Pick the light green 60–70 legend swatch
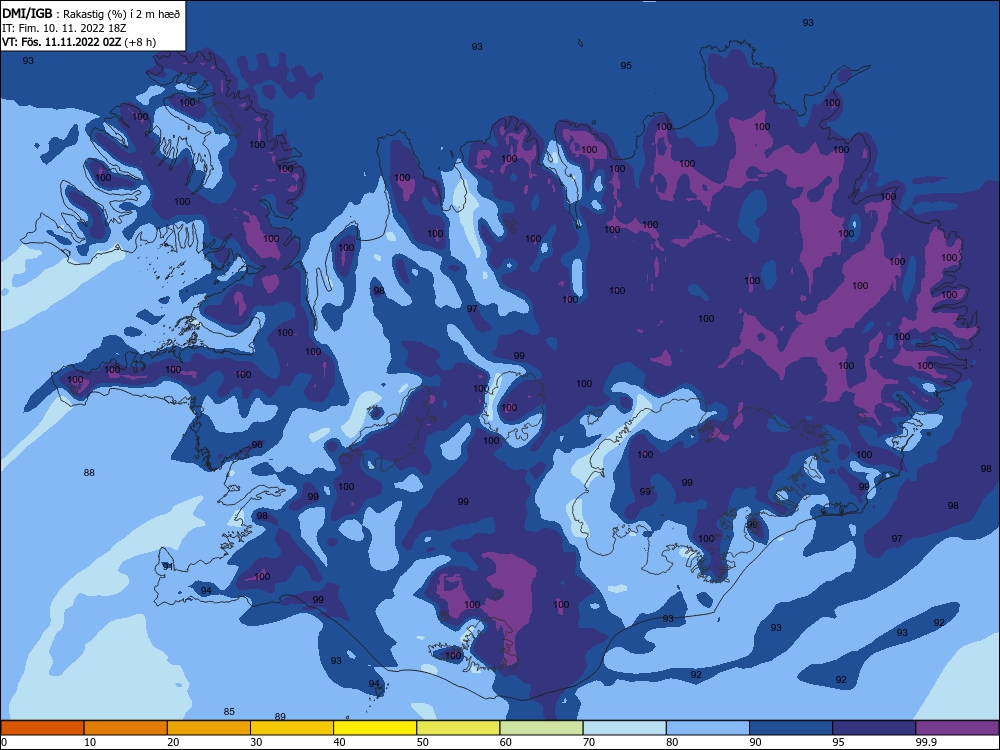The width and height of the screenshot is (1000, 750). [x=541, y=728]
